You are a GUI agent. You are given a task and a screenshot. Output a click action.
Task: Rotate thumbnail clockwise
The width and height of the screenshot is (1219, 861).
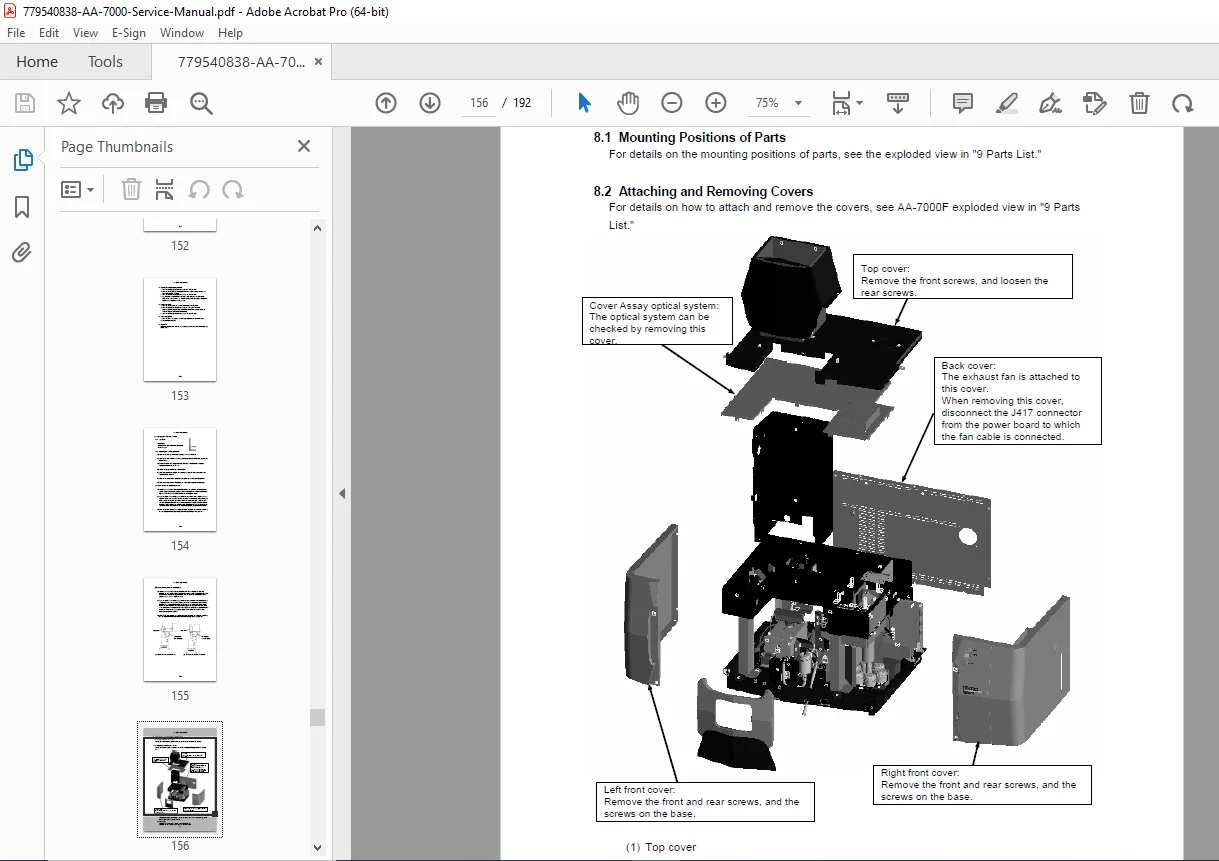point(233,189)
